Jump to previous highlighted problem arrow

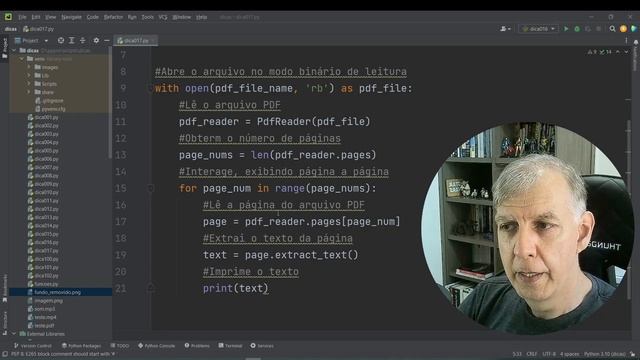point(618,52)
